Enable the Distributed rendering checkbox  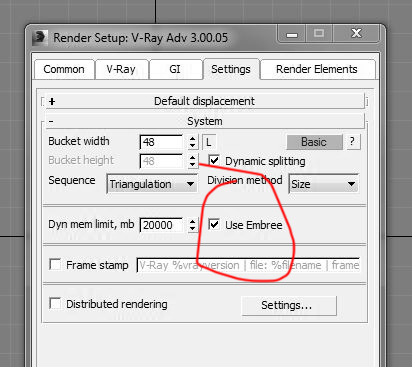tap(55, 303)
